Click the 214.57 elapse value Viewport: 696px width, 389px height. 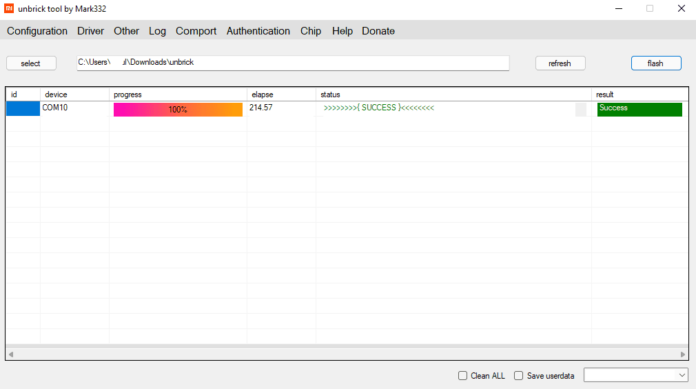click(x=261, y=107)
